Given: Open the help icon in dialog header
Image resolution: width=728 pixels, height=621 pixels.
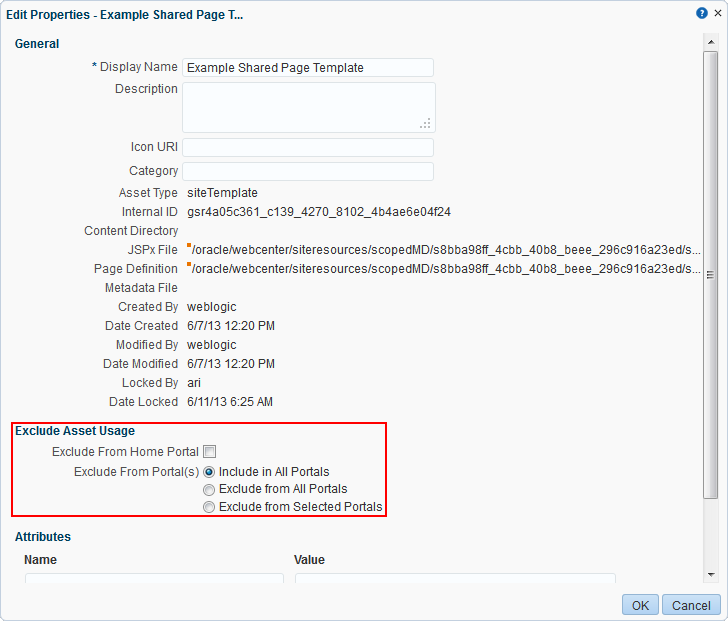Looking at the screenshot, I should tap(702, 13).
